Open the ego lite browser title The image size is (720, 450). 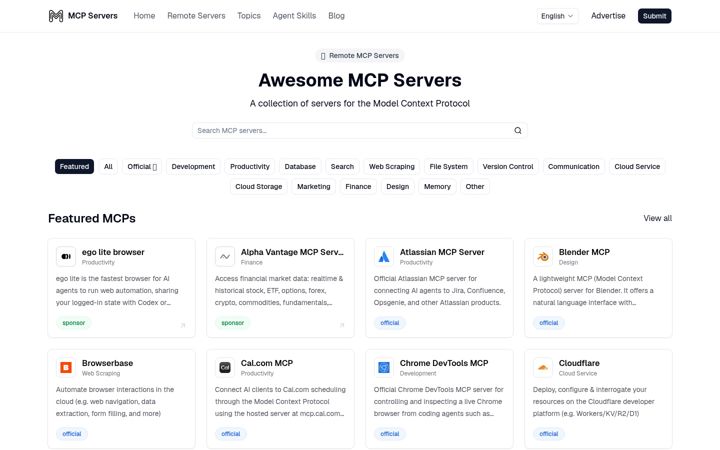pyautogui.click(x=113, y=252)
